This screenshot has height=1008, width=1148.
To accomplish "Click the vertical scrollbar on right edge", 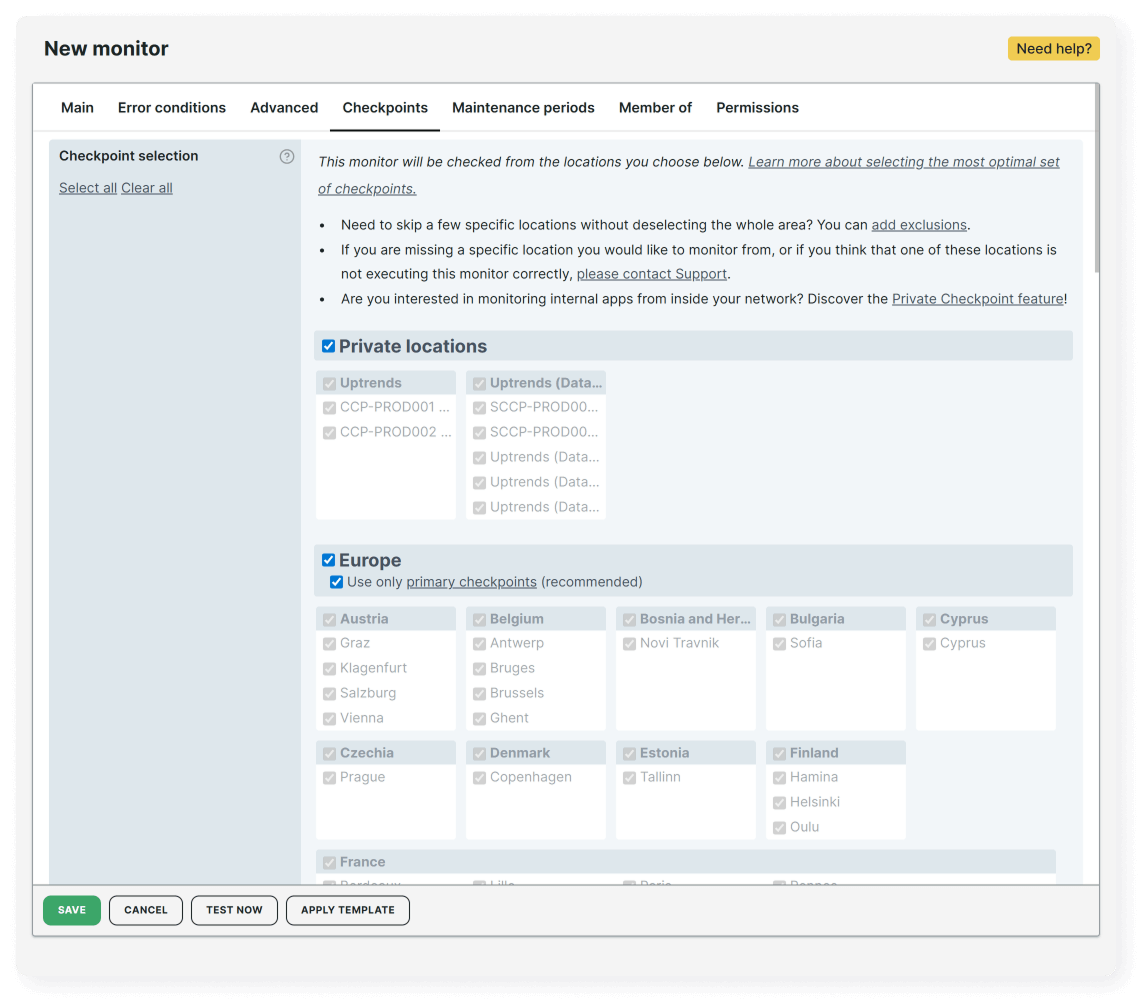I will point(1097,180).
